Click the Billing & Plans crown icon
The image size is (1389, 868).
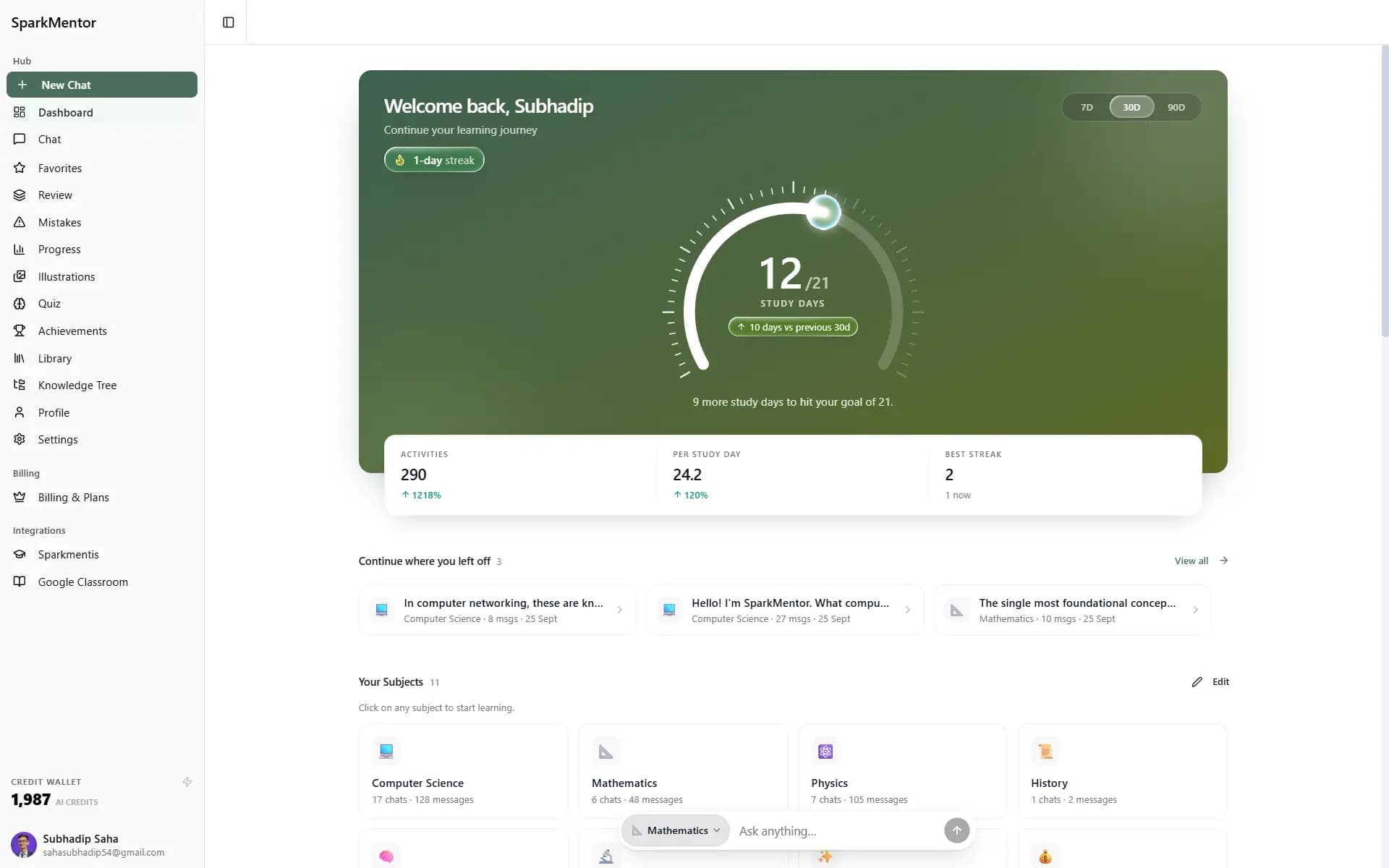tap(20, 497)
